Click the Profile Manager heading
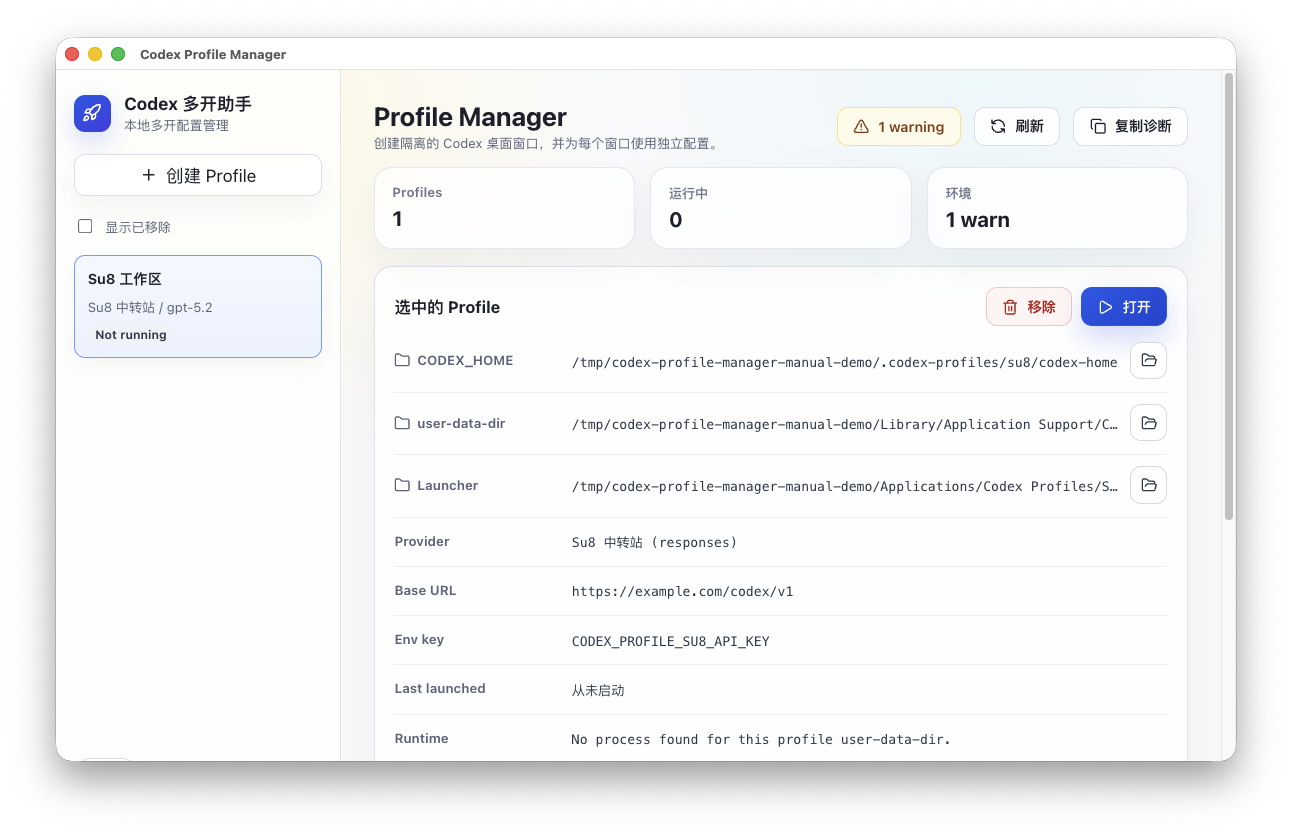Viewport: 1292px width, 835px height. click(470, 117)
